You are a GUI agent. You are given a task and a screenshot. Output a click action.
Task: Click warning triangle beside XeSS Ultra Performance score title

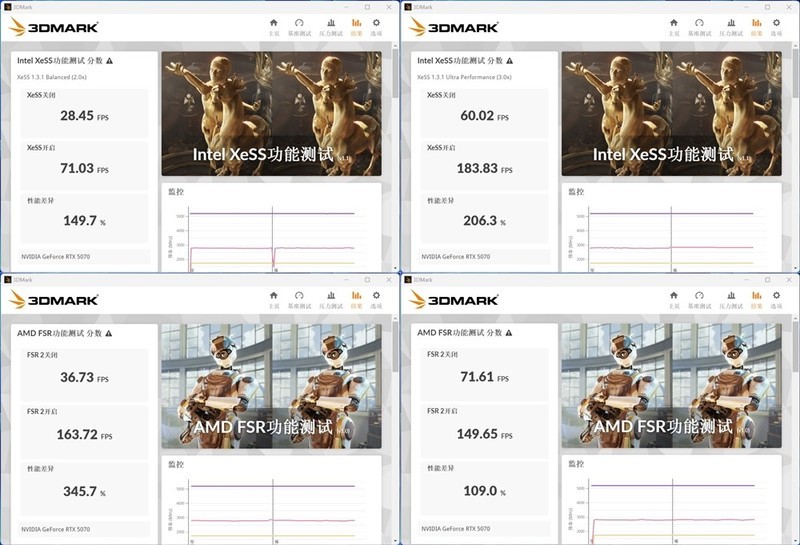coord(509,61)
